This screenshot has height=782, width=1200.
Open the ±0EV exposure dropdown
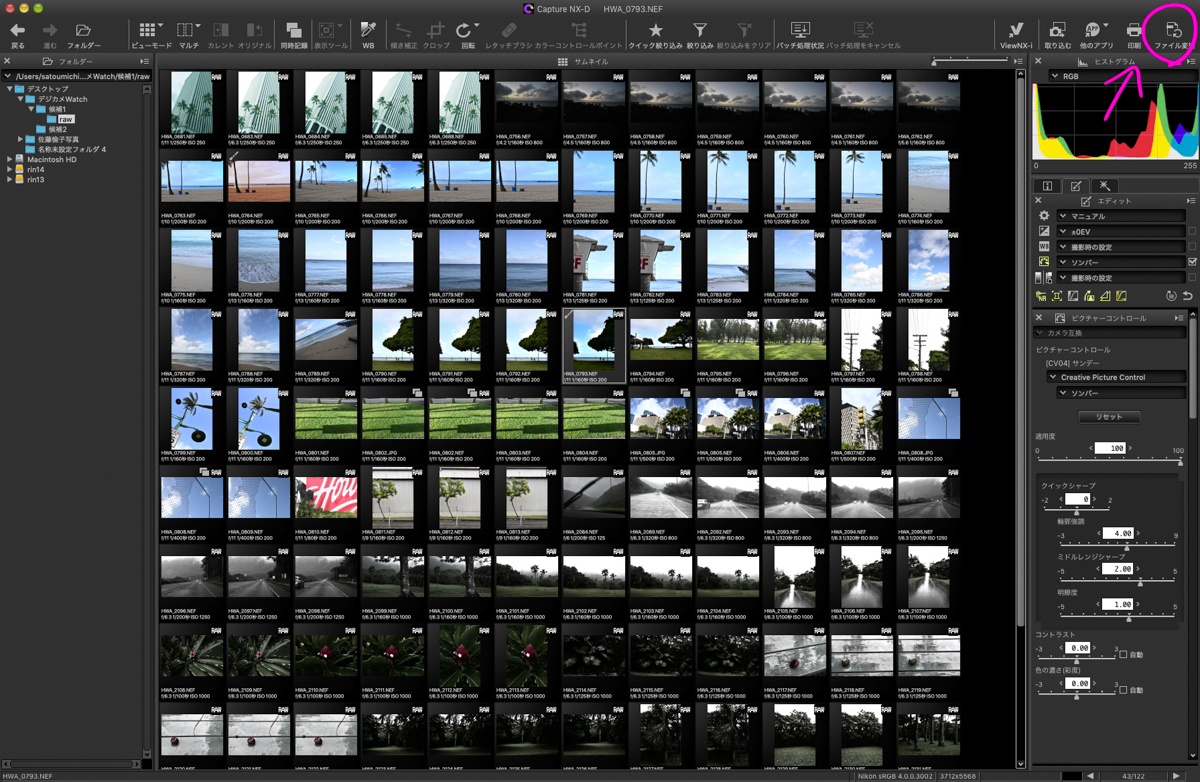pos(1120,231)
